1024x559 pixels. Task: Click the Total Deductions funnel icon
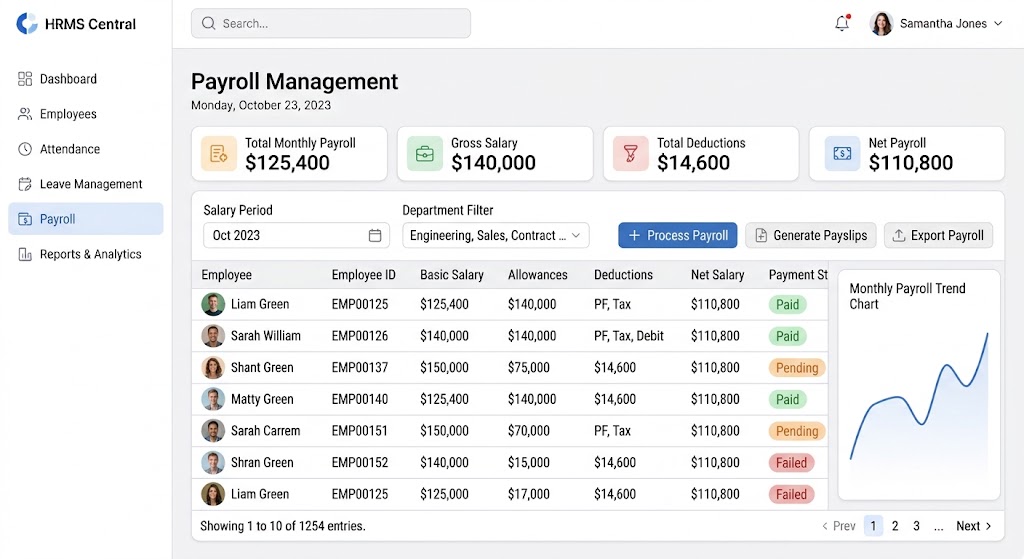tap(630, 153)
